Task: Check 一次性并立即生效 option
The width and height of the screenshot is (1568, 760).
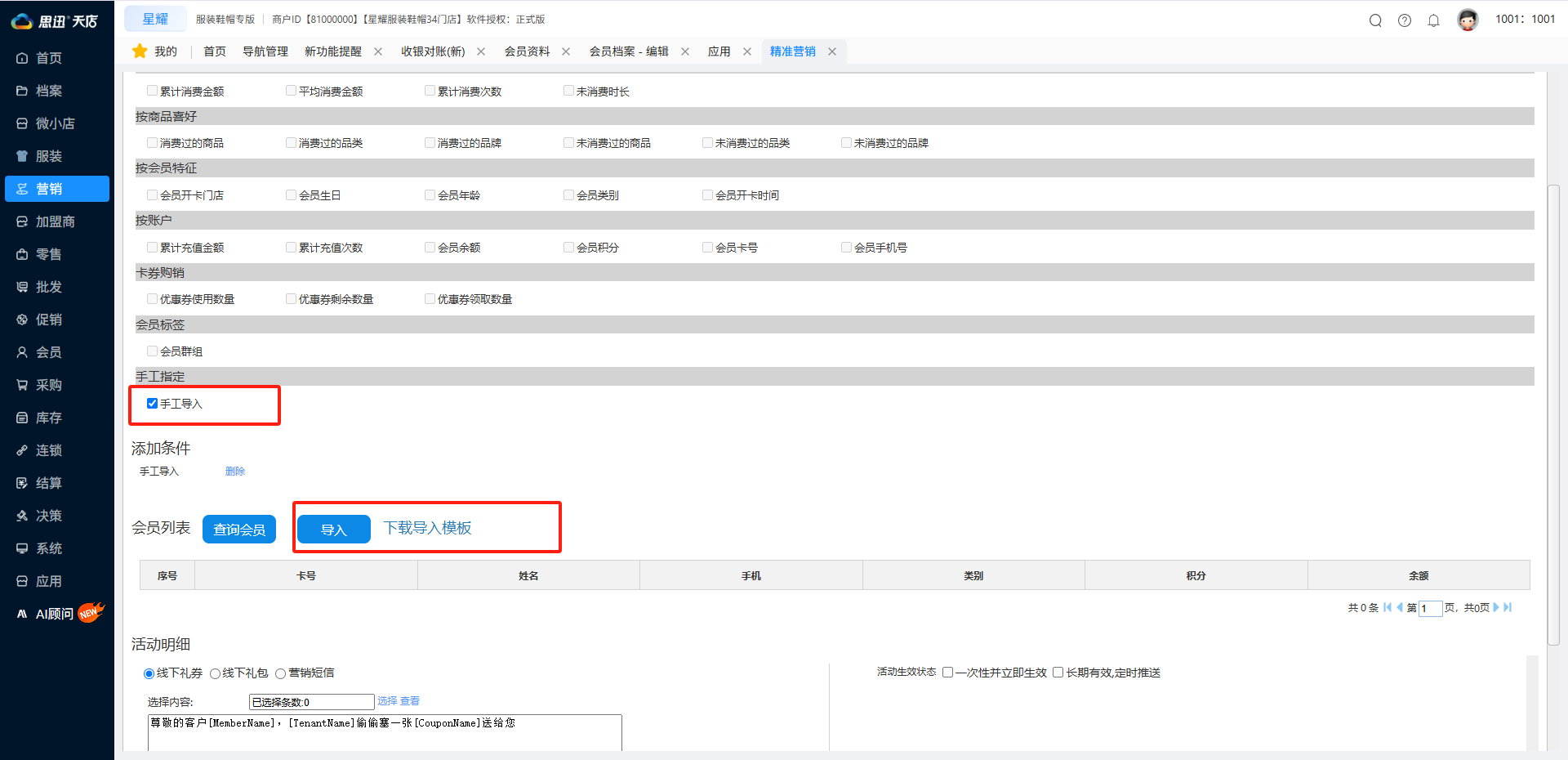Action: click(948, 673)
